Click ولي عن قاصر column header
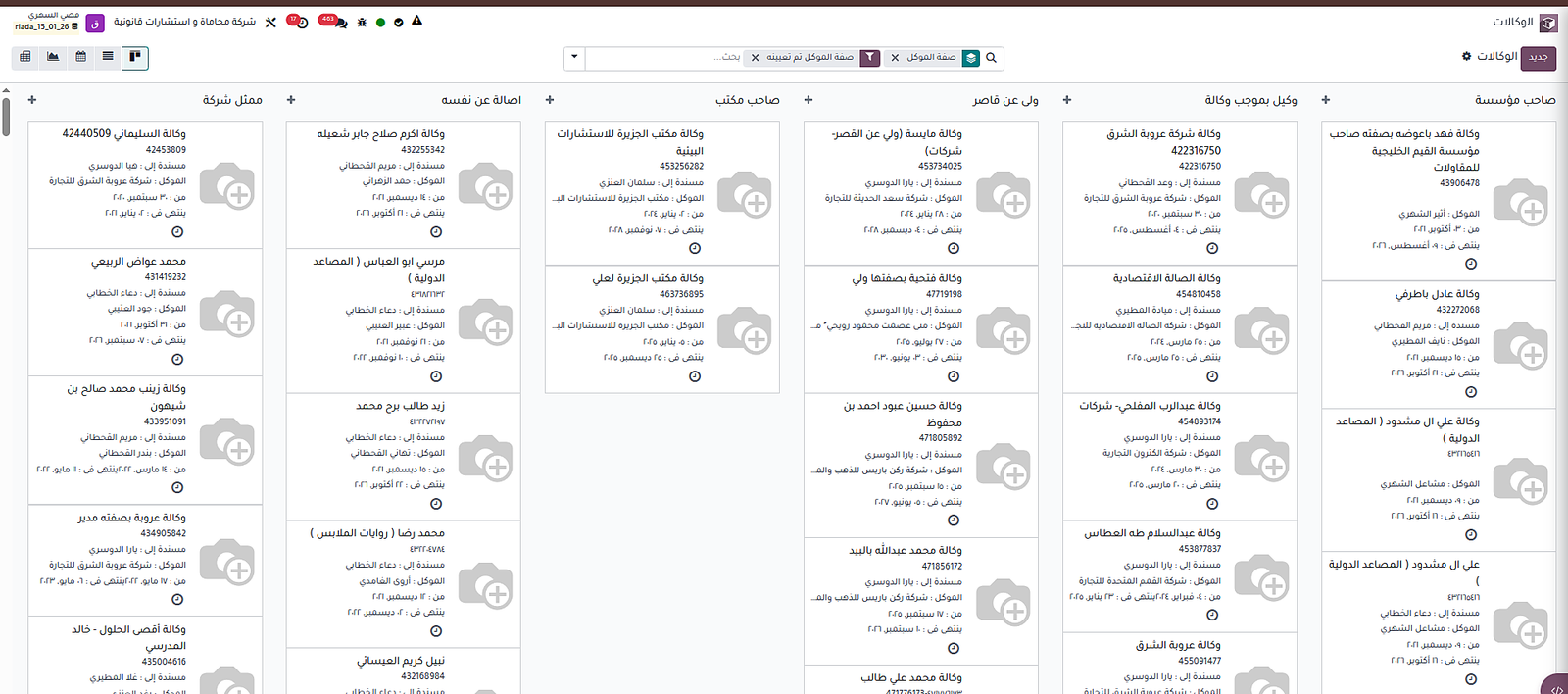The image size is (1568, 694). click(1005, 100)
